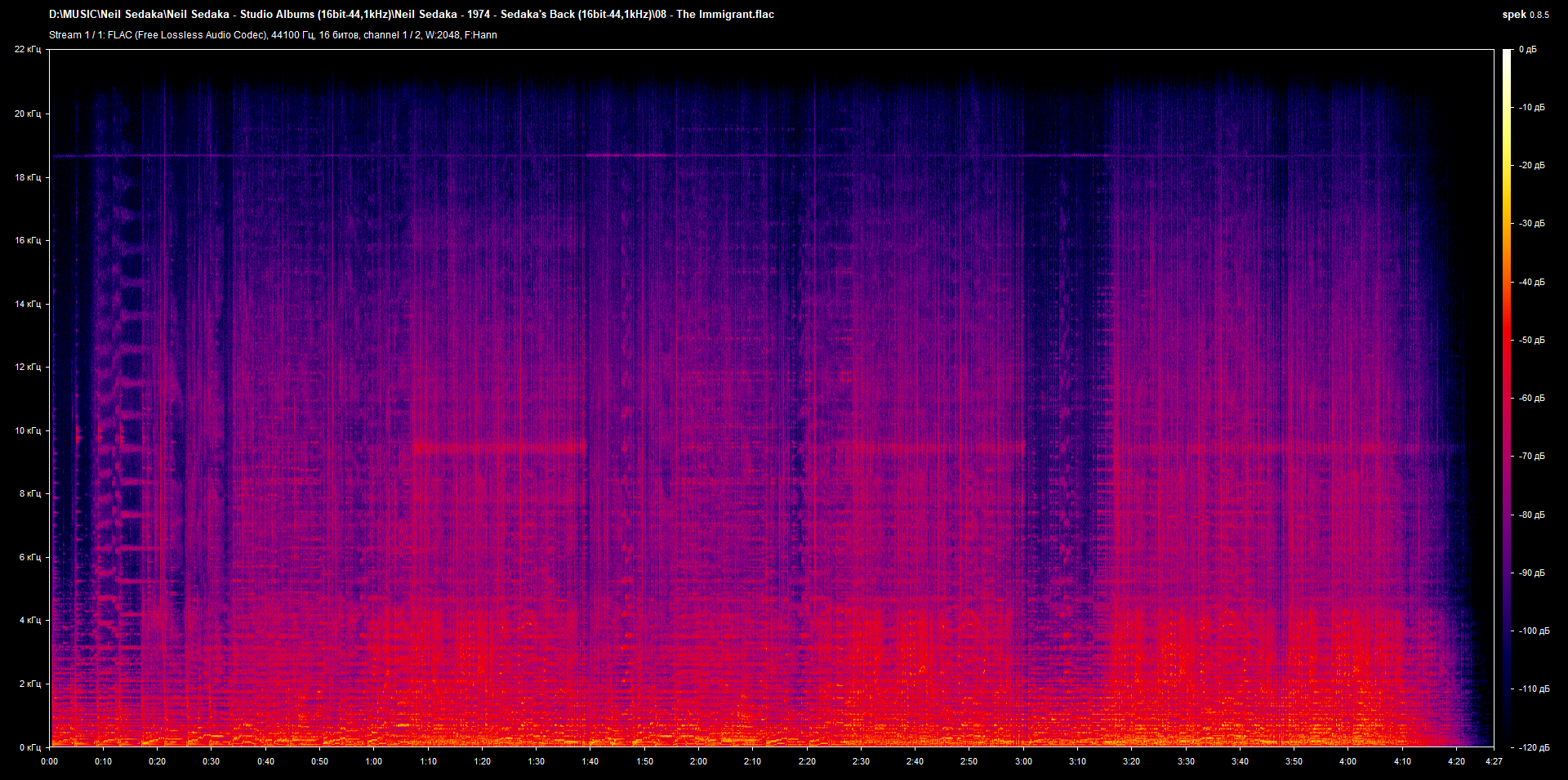This screenshot has width=1568, height=780.
Task: Click the 22 кГц frequency axis label
Action: (x=27, y=50)
